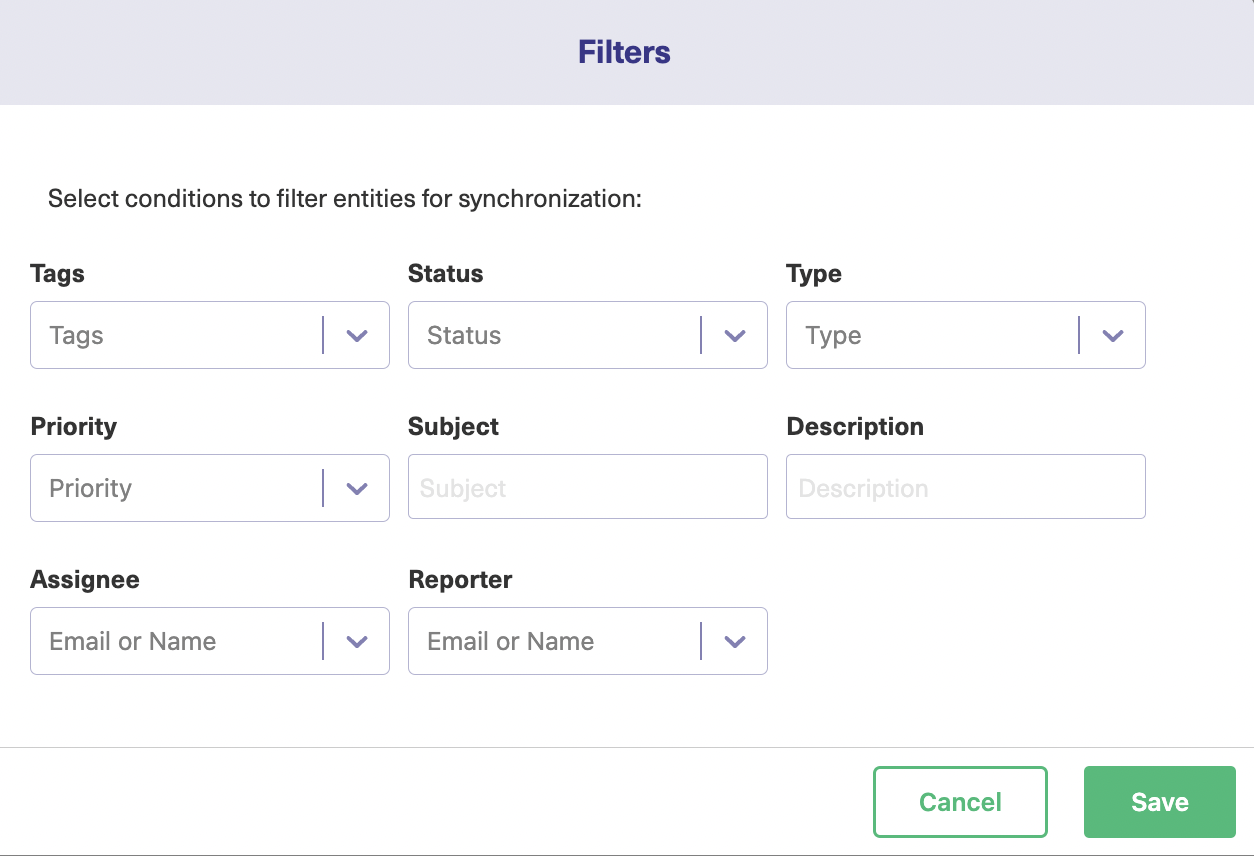
Task: Click the chevron arrow in the Type dropdown
Action: pos(1113,336)
